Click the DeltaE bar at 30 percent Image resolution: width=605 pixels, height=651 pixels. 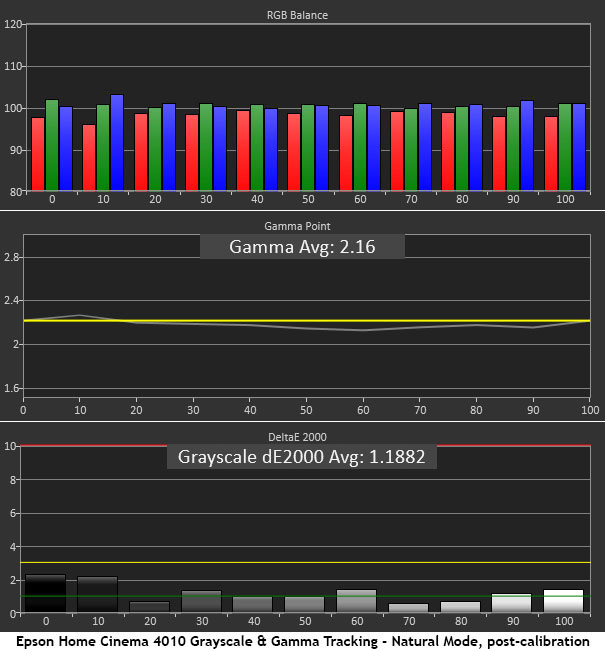click(x=201, y=602)
